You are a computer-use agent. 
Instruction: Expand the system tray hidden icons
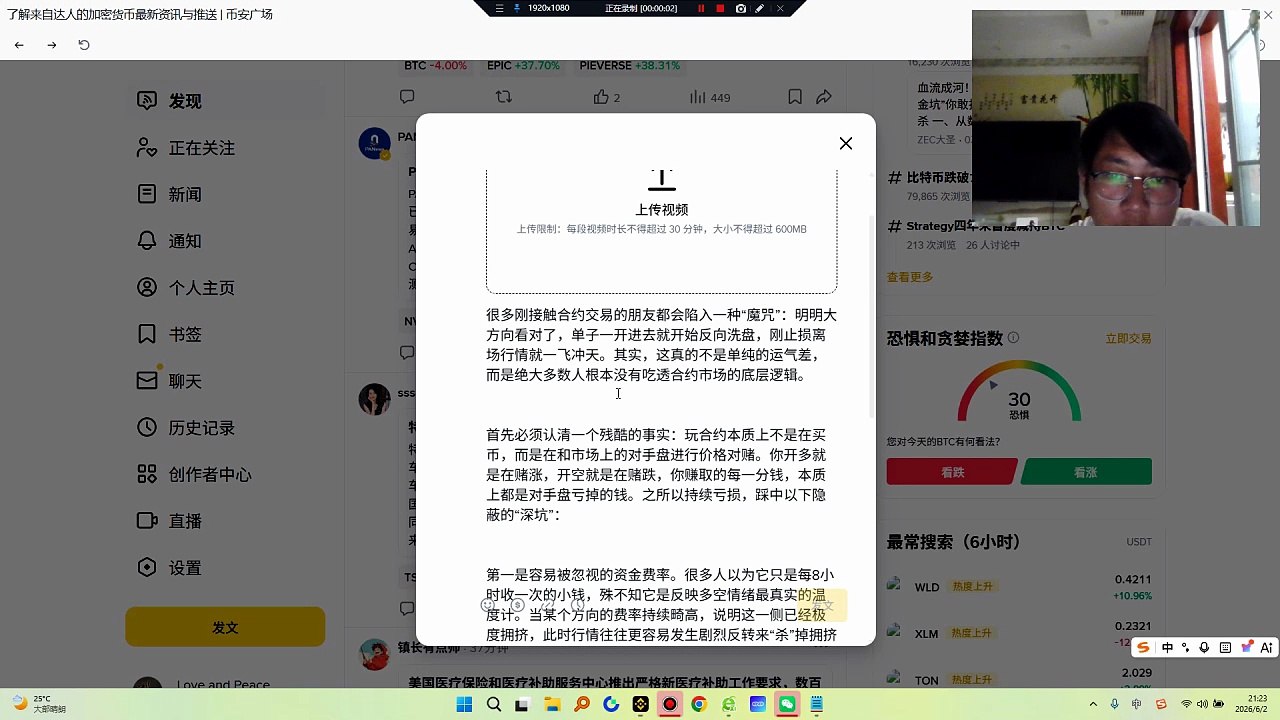point(1093,704)
